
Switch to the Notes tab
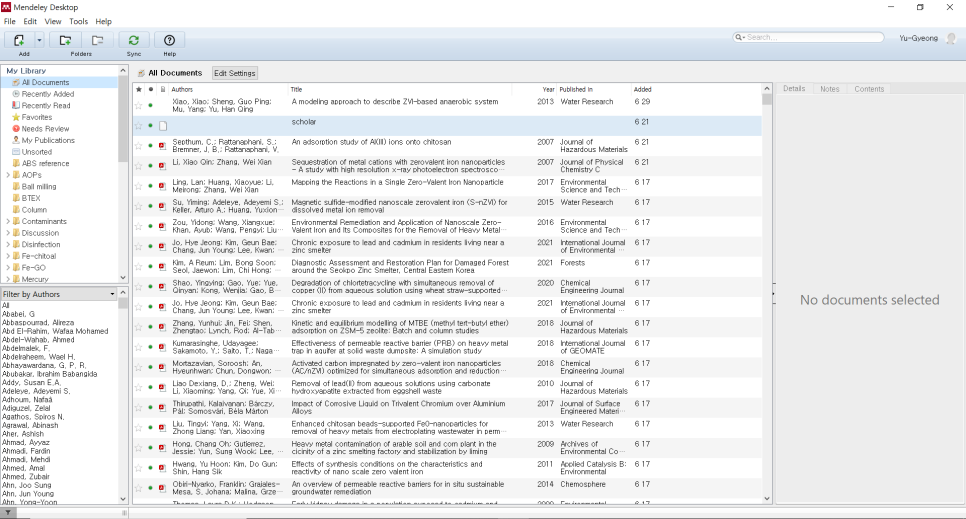coord(830,89)
